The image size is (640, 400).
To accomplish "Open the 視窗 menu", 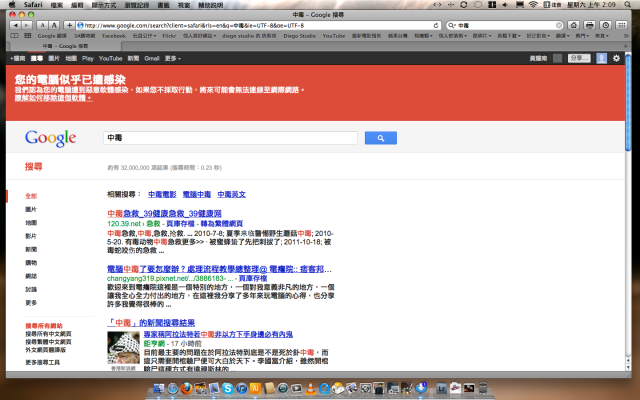I will [184, 5].
